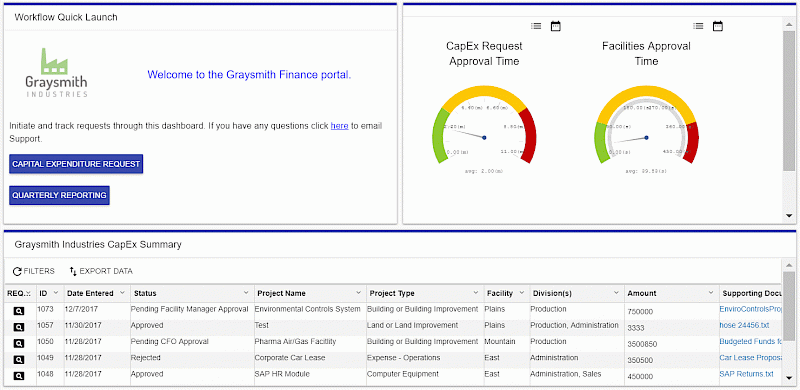Open EnviroControls supporting document link
The width and height of the screenshot is (800, 390).
750,309
